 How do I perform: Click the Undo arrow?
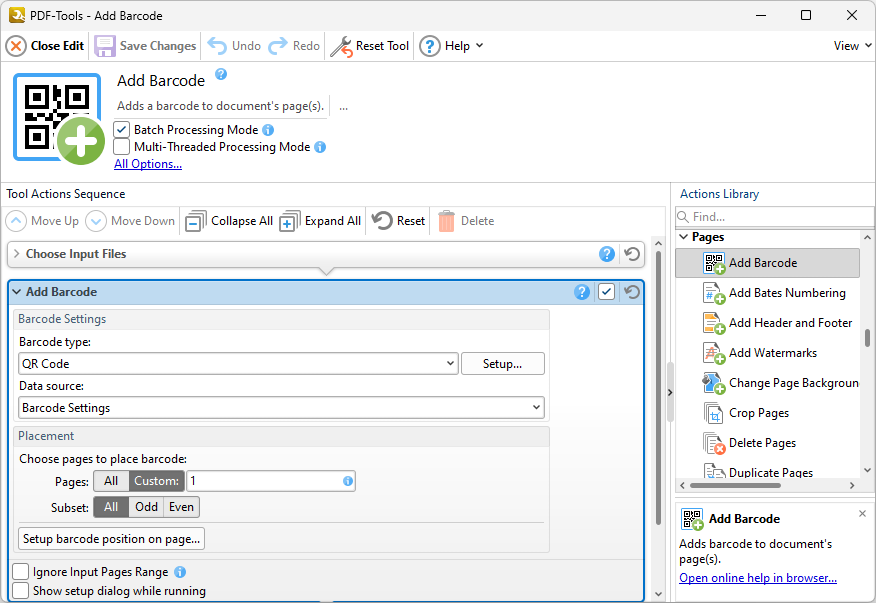point(217,46)
